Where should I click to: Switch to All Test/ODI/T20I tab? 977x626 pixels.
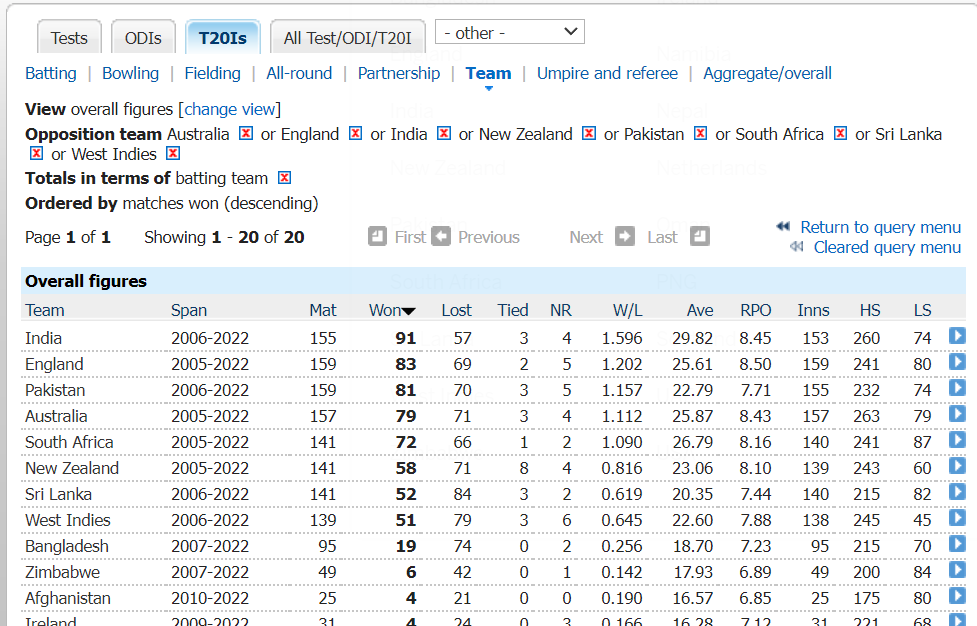348,38
